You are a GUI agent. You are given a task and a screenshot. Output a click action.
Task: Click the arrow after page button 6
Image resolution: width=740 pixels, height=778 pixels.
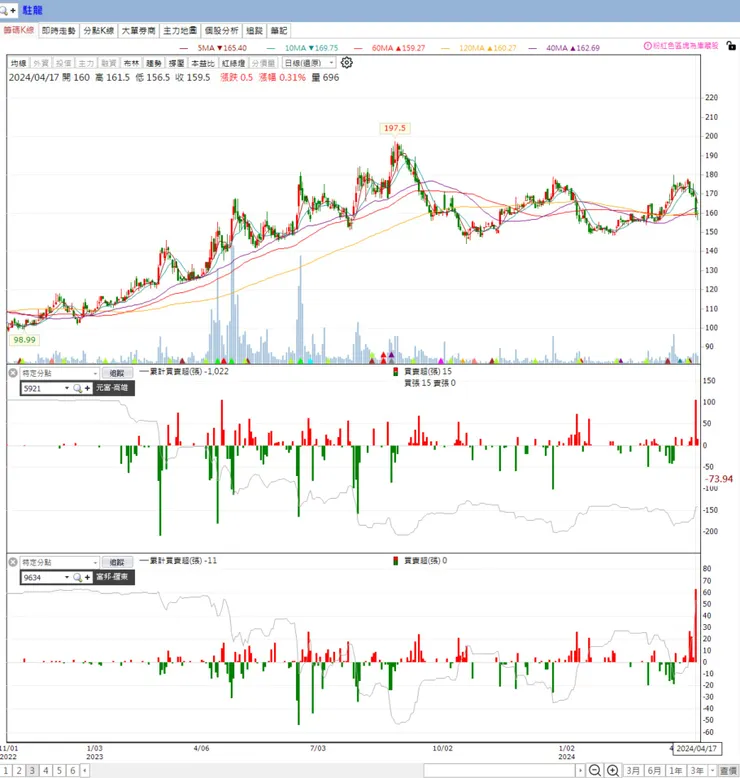pyautogui.click(x=85, y=771)
